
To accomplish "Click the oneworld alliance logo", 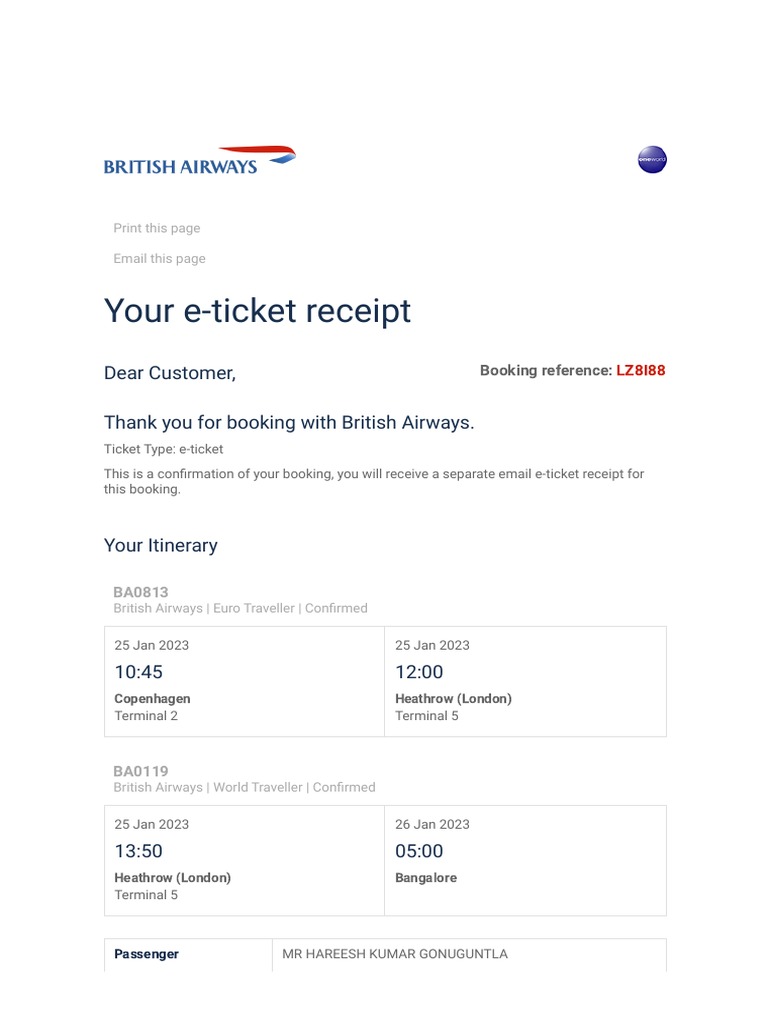I will coord(652,160).
